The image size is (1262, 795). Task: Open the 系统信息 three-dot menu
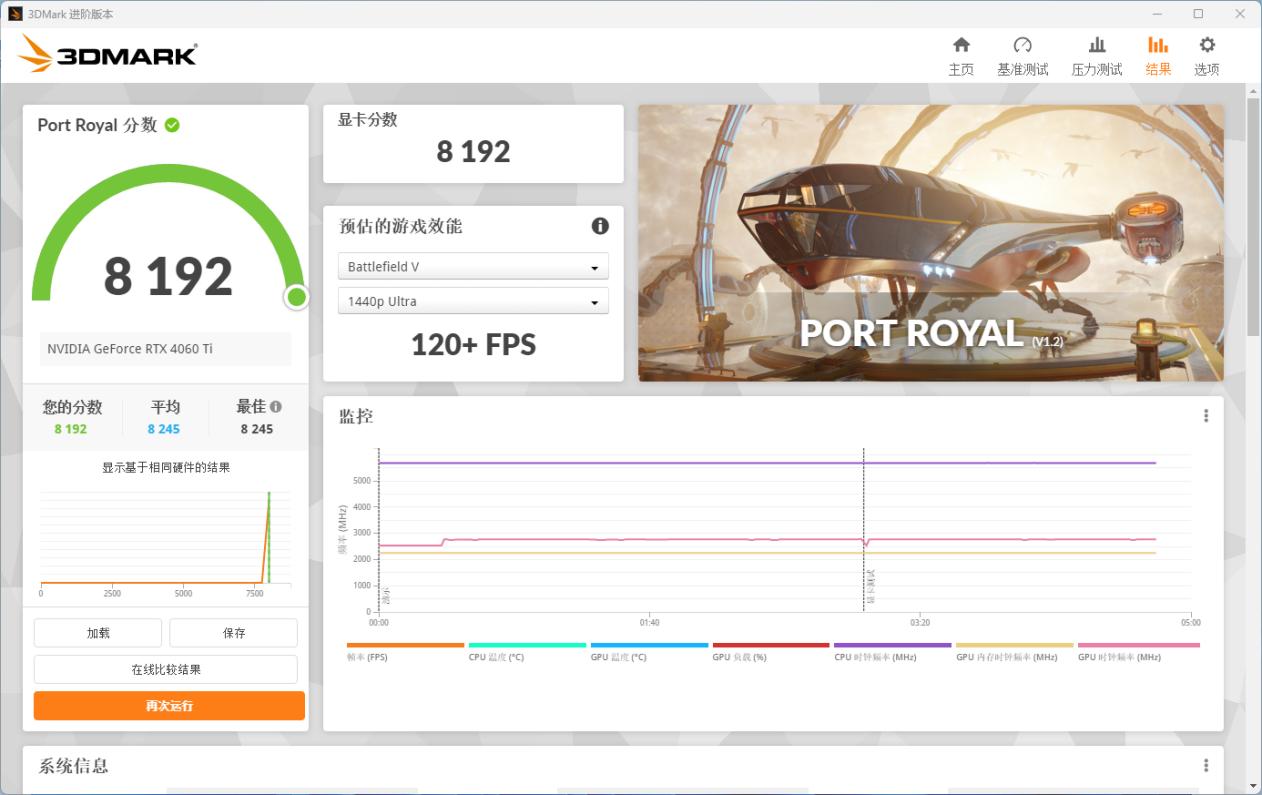click(x=1205, y=765)
